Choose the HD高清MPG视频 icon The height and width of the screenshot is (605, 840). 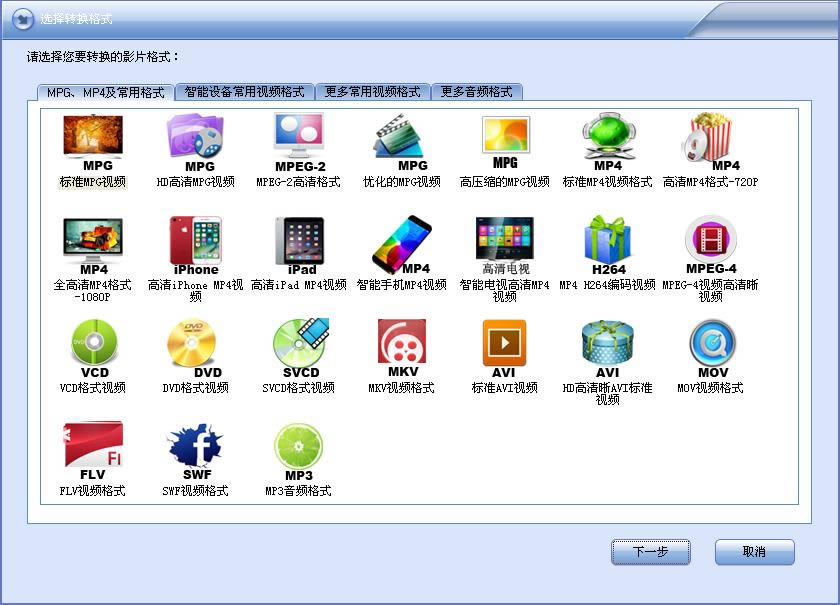(x=195, y=143)
